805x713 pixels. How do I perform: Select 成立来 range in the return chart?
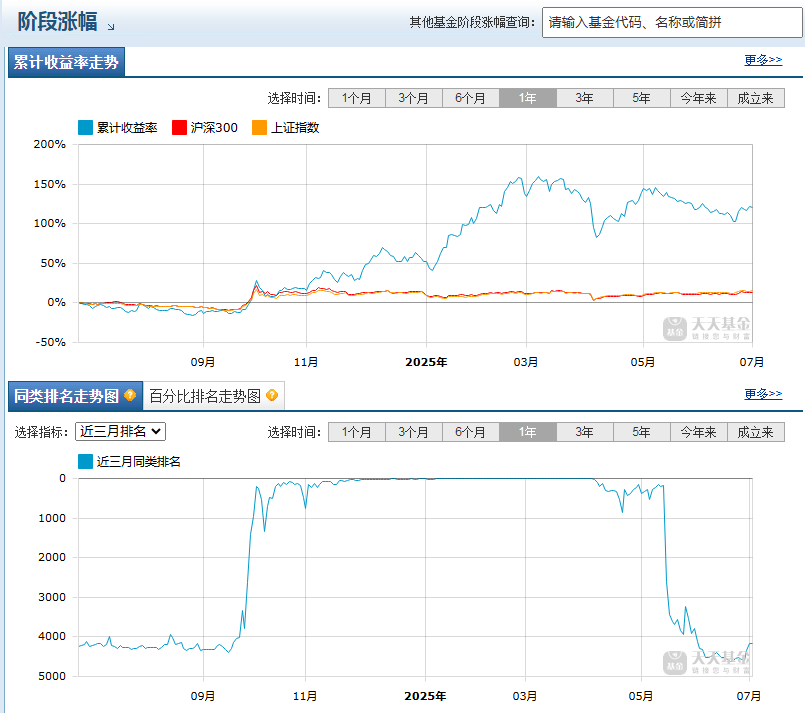pos(756,98)
